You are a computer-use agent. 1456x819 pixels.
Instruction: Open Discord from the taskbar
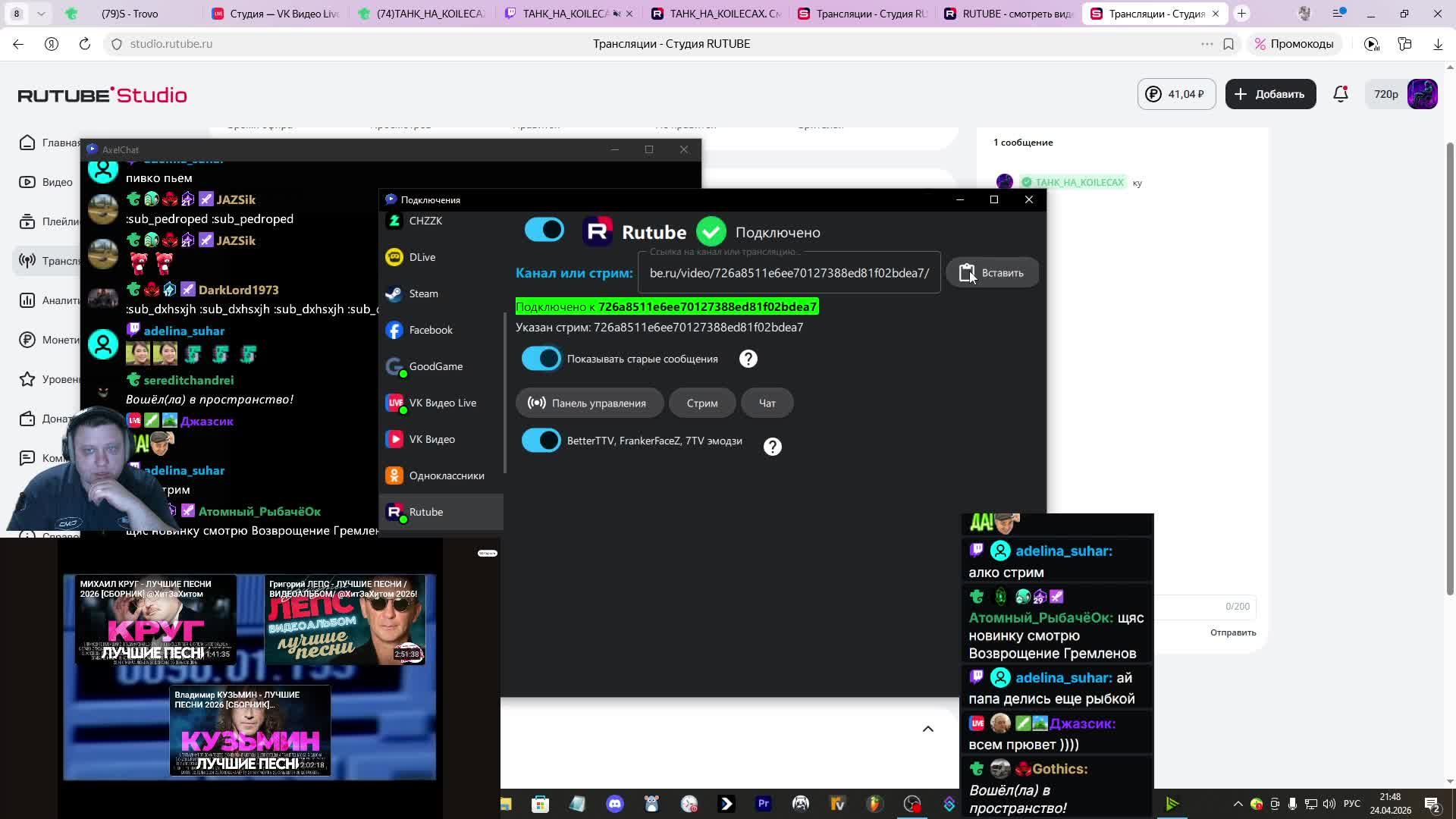614,804
